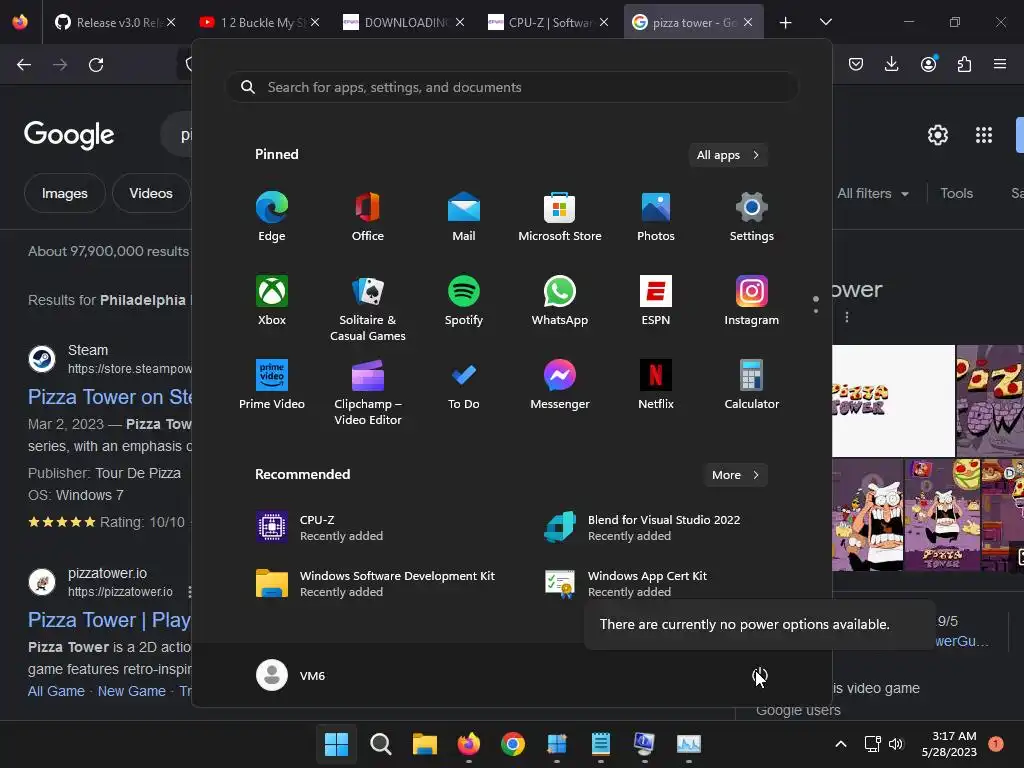This screenshot has width=1024, height=768.
Task: Open Solitaire & Casual Games
Action: 368,309
